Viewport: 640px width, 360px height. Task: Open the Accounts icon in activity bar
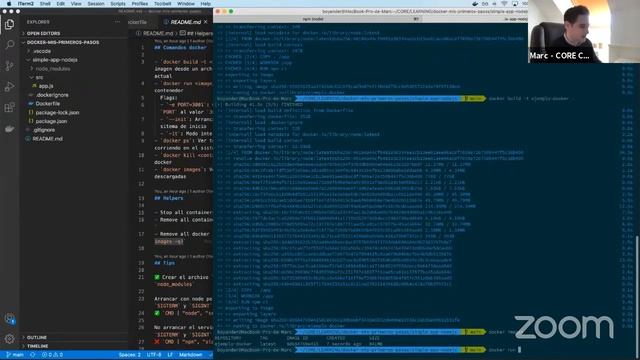[9, 319]
